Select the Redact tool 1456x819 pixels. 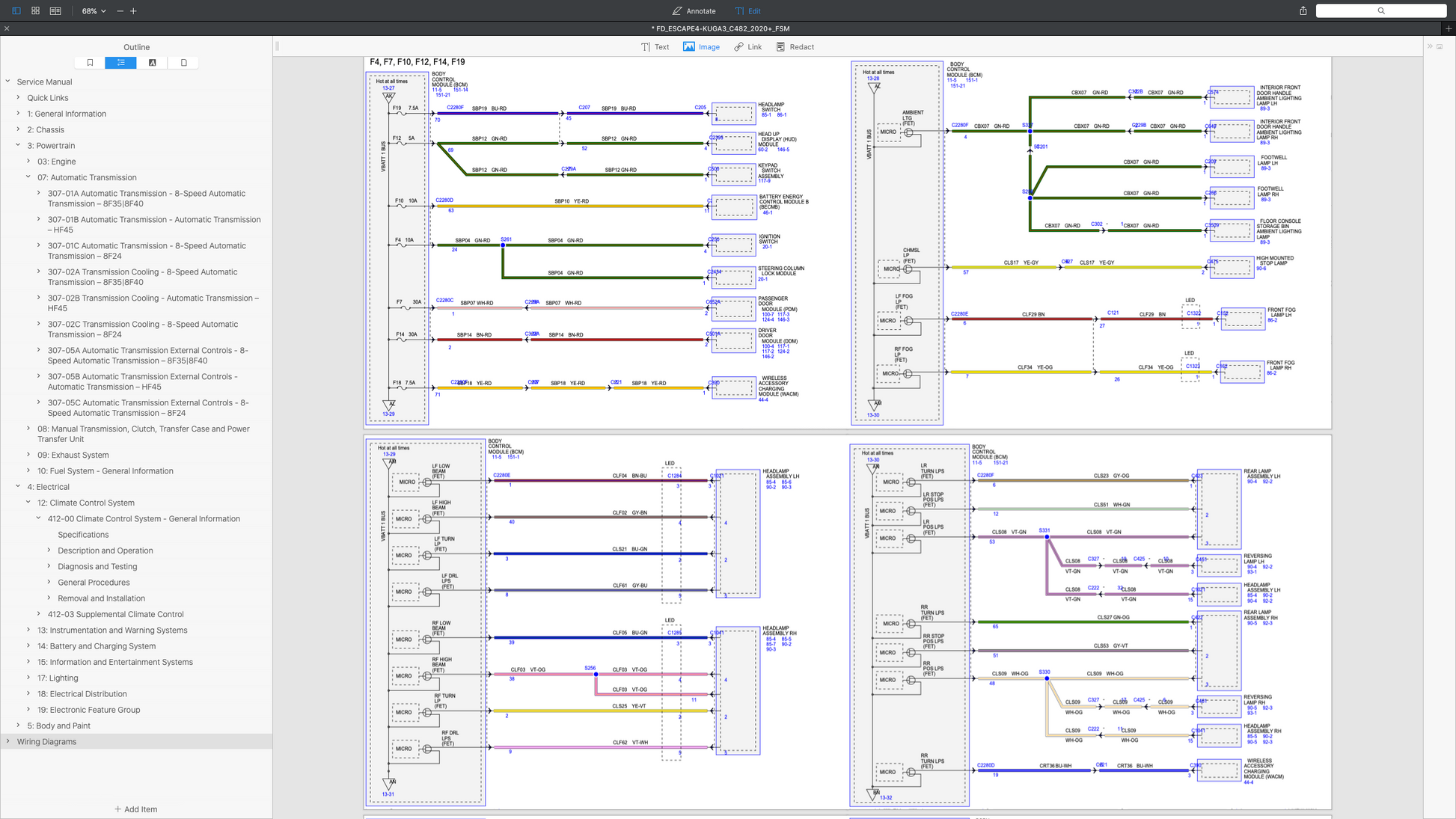[795, 47]
